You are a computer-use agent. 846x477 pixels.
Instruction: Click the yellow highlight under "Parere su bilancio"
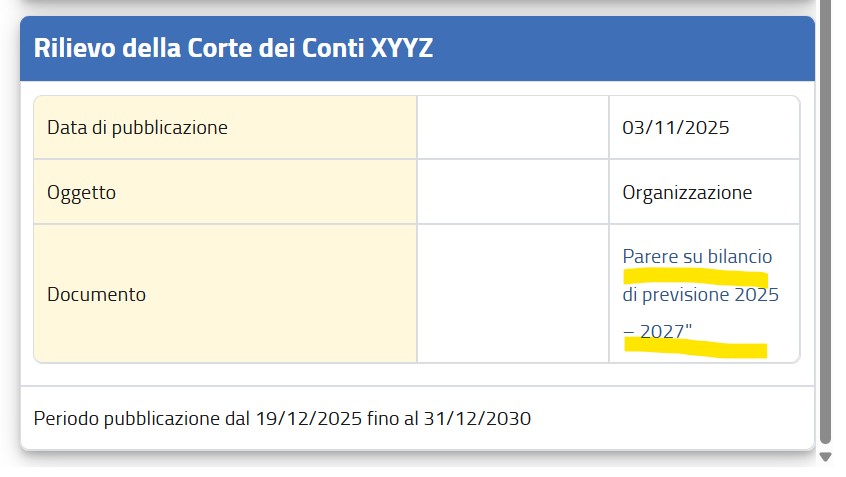tap(695, 276)
